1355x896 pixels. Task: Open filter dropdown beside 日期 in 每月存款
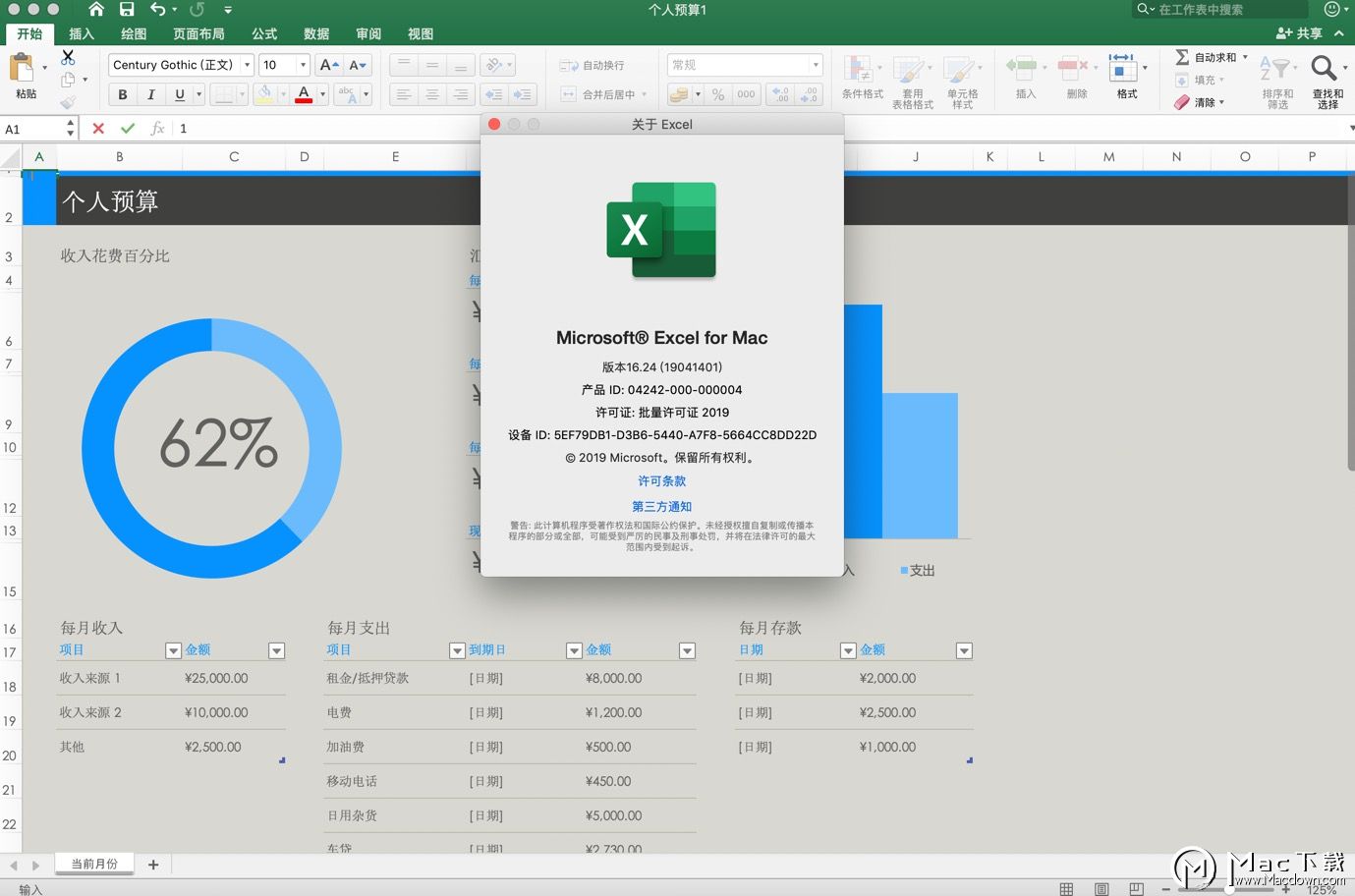tap(848, 650)
